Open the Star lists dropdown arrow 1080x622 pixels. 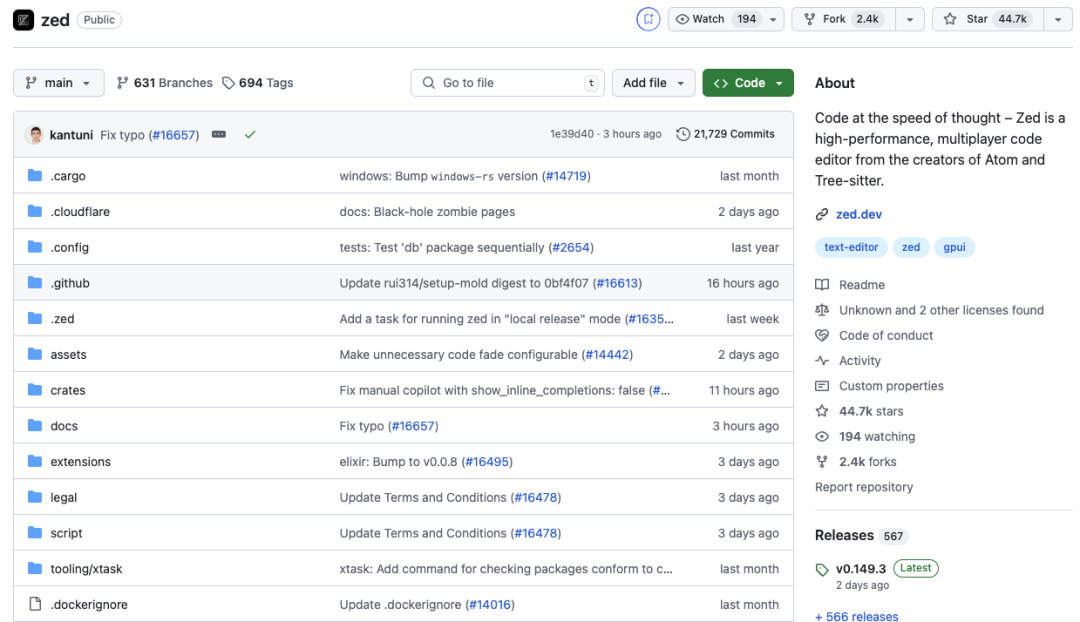[1058, 19]
